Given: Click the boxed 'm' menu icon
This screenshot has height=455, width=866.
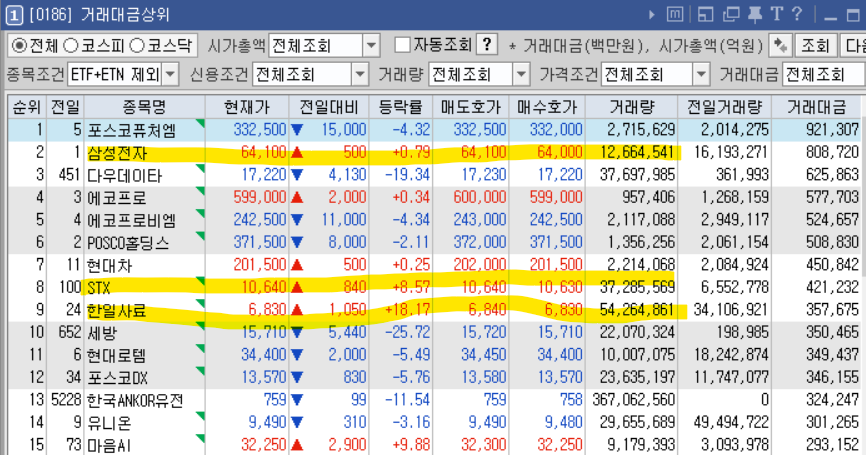Looking at the screenshot, I should (x=675, y=14).
